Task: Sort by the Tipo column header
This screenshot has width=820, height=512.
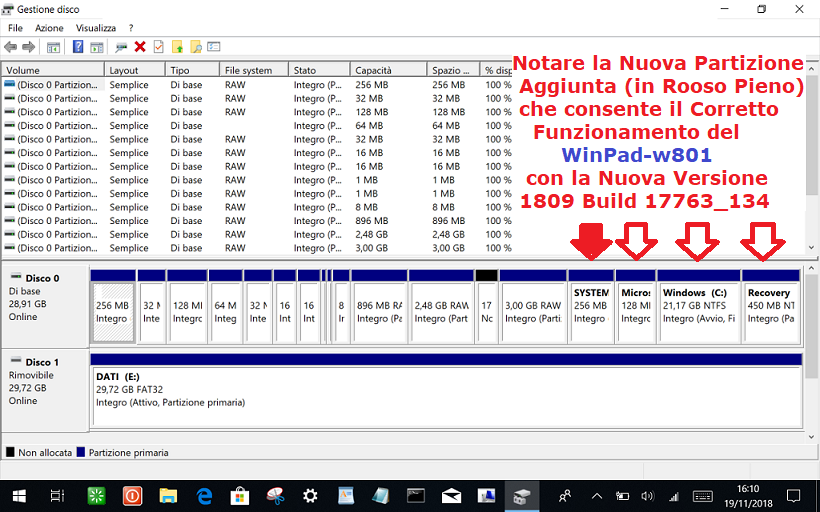Action: tap(192, 70)
